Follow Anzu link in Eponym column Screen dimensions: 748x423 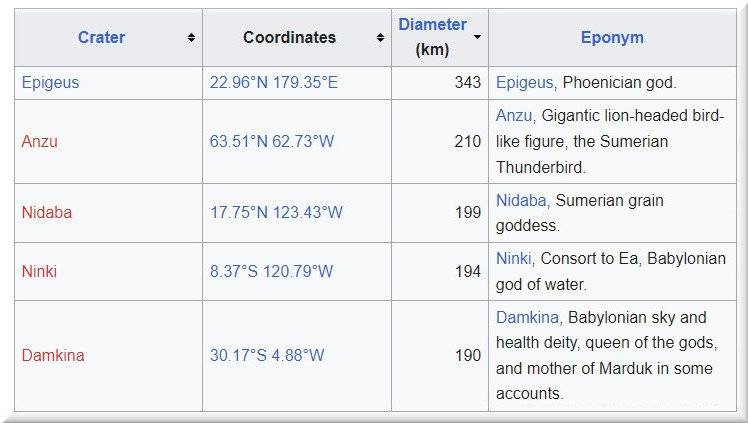coord(514,116)
